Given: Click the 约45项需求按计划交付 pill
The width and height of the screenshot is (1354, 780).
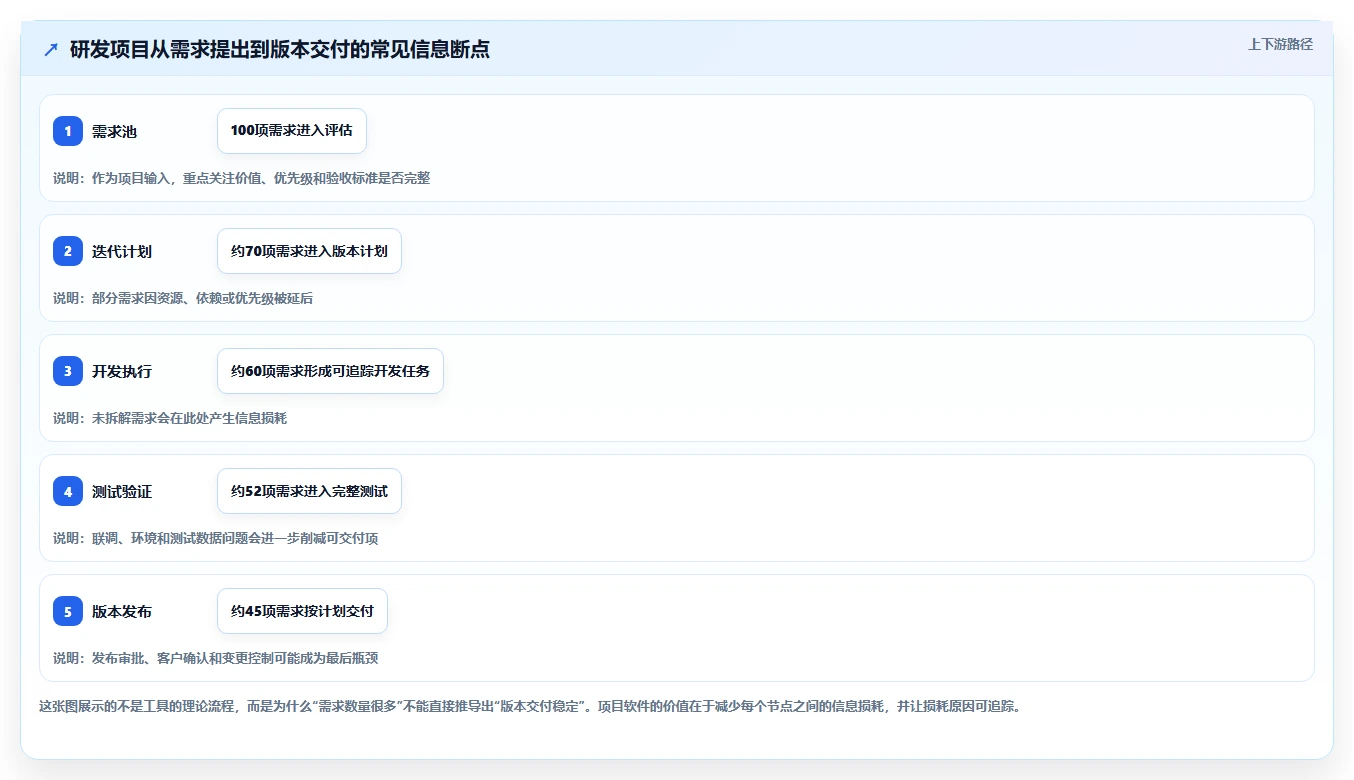Looking at the screenshot, I should 302,611.
